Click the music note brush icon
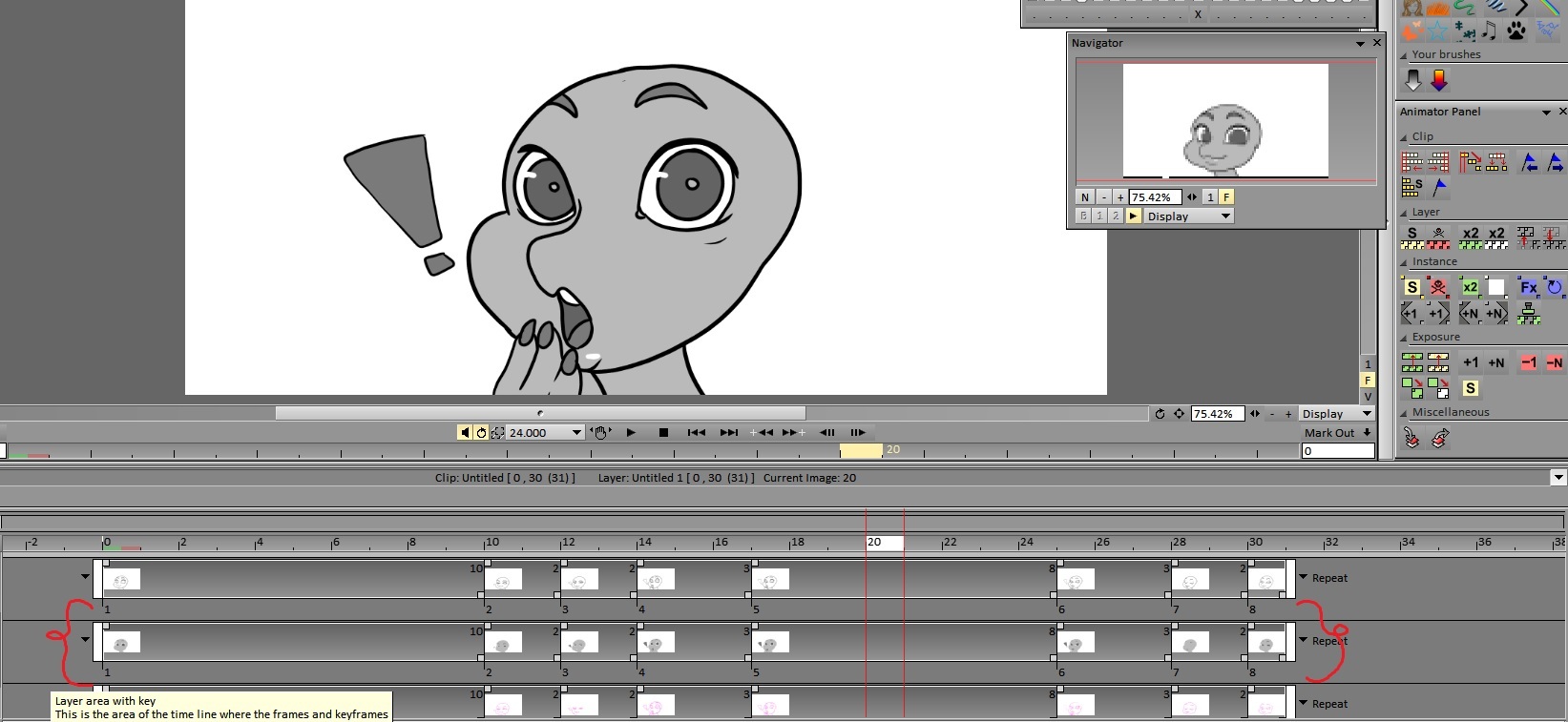This screenshot has height=722, width=1568. [1489, 31]
